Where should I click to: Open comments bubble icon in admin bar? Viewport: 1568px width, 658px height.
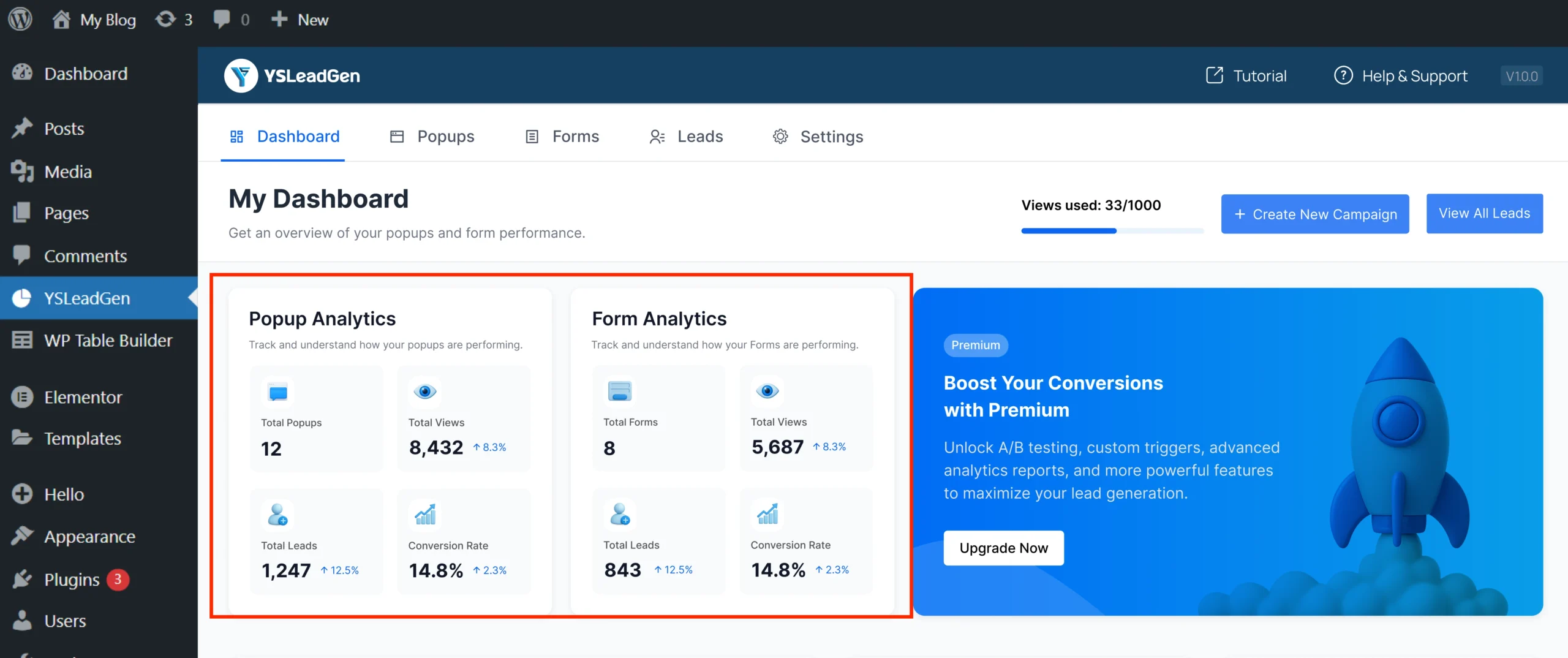[x=222, y=20]
